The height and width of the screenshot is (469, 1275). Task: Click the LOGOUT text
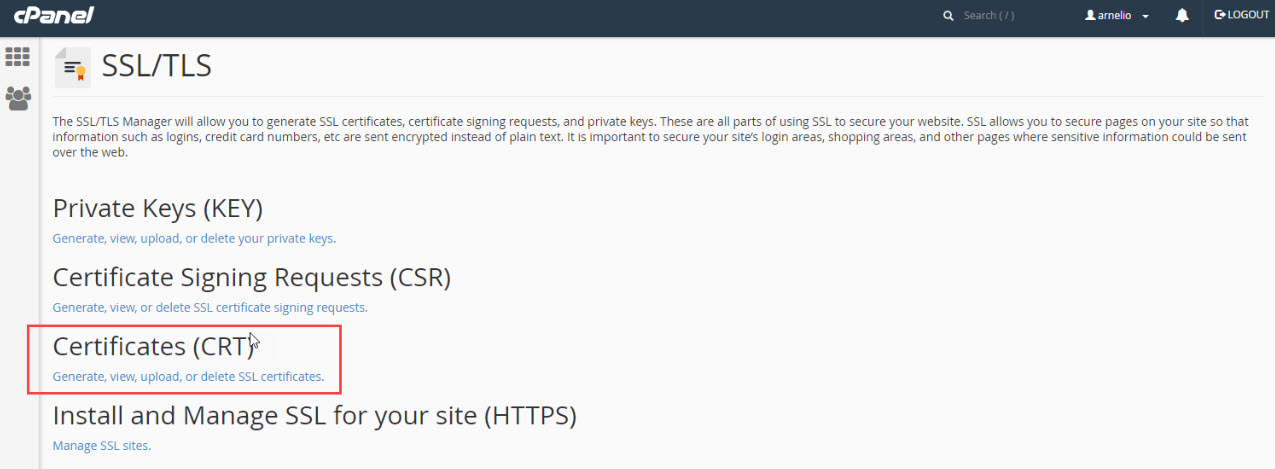click(1248, 15)
